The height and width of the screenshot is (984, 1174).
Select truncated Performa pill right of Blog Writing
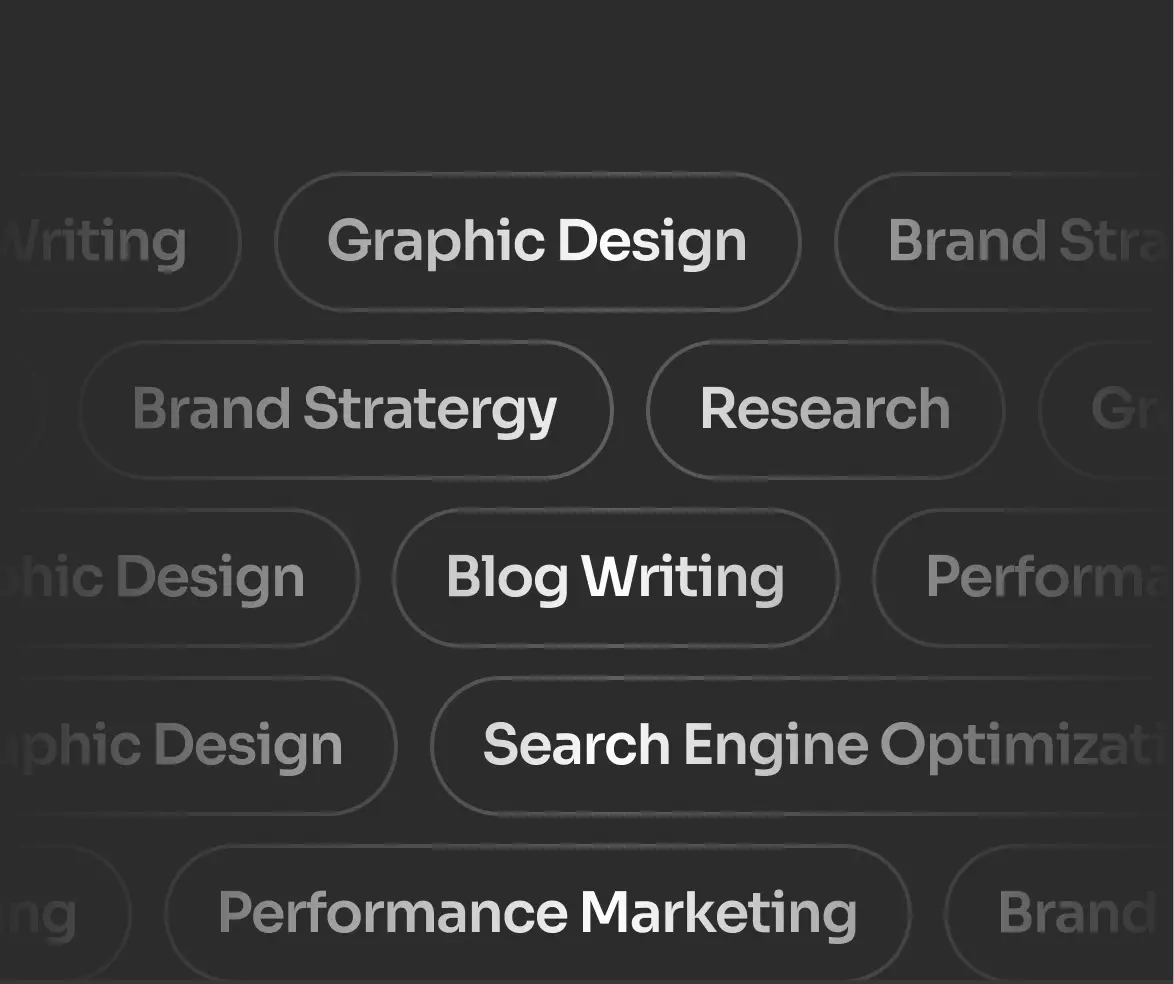pyautogui.click(x=1030, y=578)
